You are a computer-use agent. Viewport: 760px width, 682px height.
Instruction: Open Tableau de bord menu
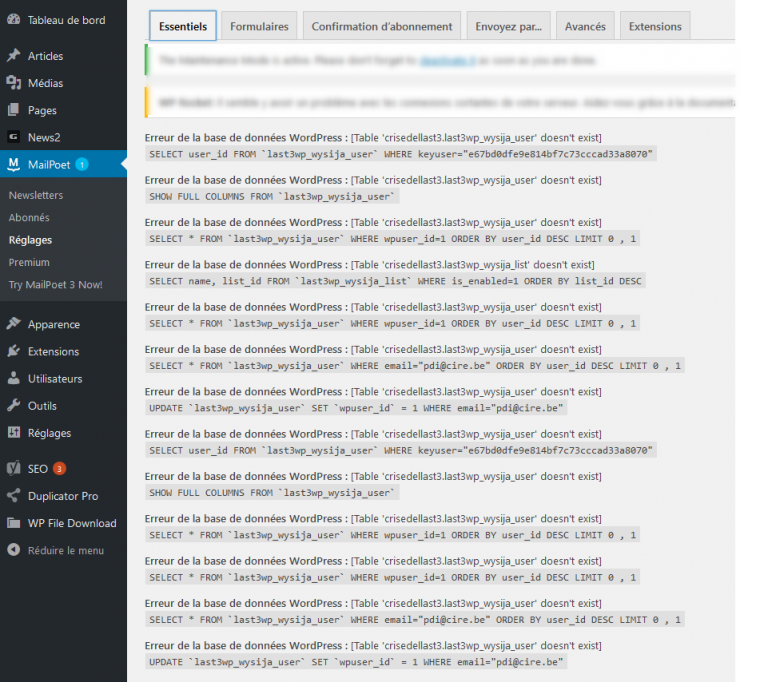[x=66, y=20]
